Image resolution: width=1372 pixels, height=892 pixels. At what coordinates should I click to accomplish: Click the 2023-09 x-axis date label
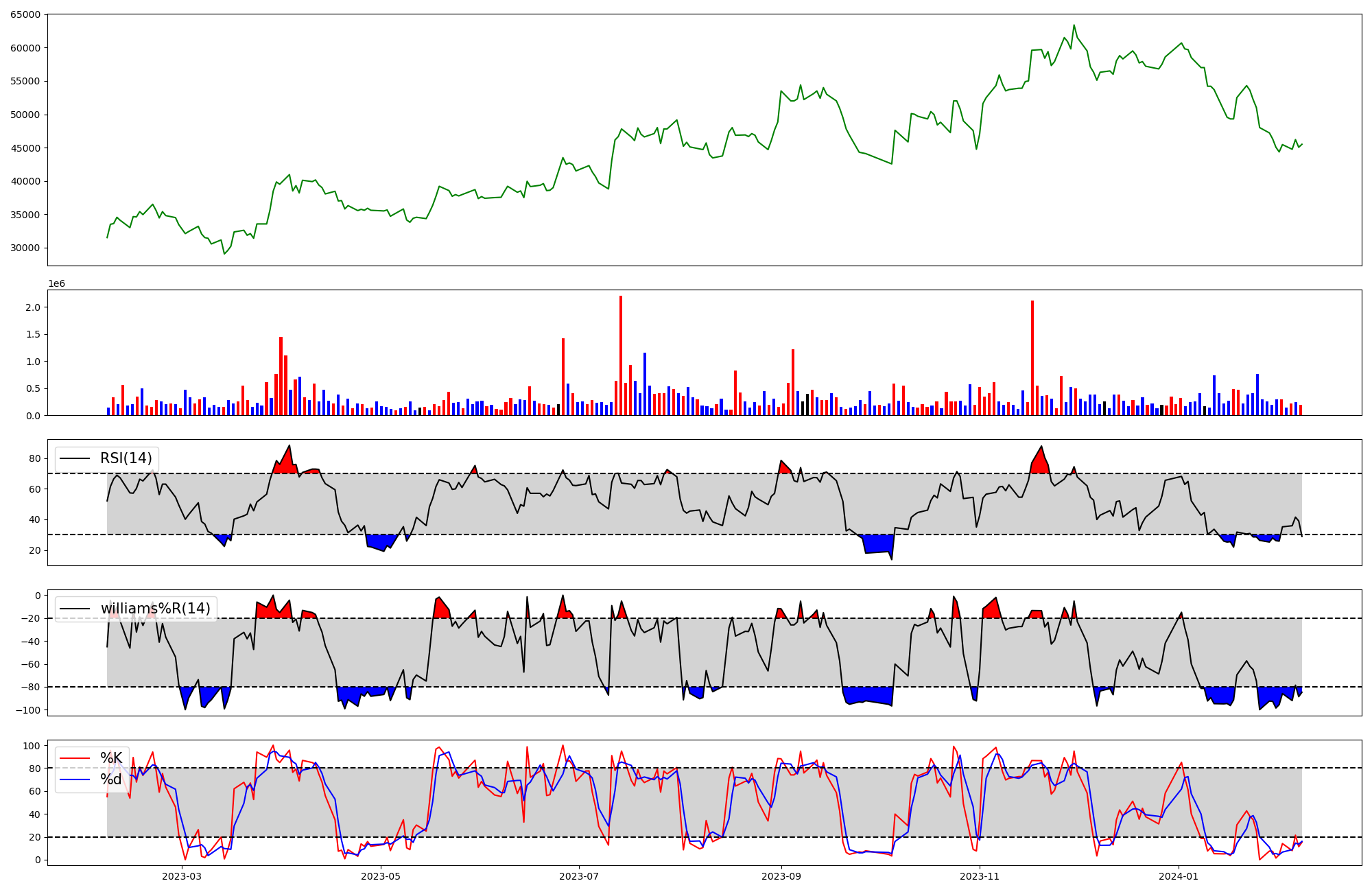point(781,876)
